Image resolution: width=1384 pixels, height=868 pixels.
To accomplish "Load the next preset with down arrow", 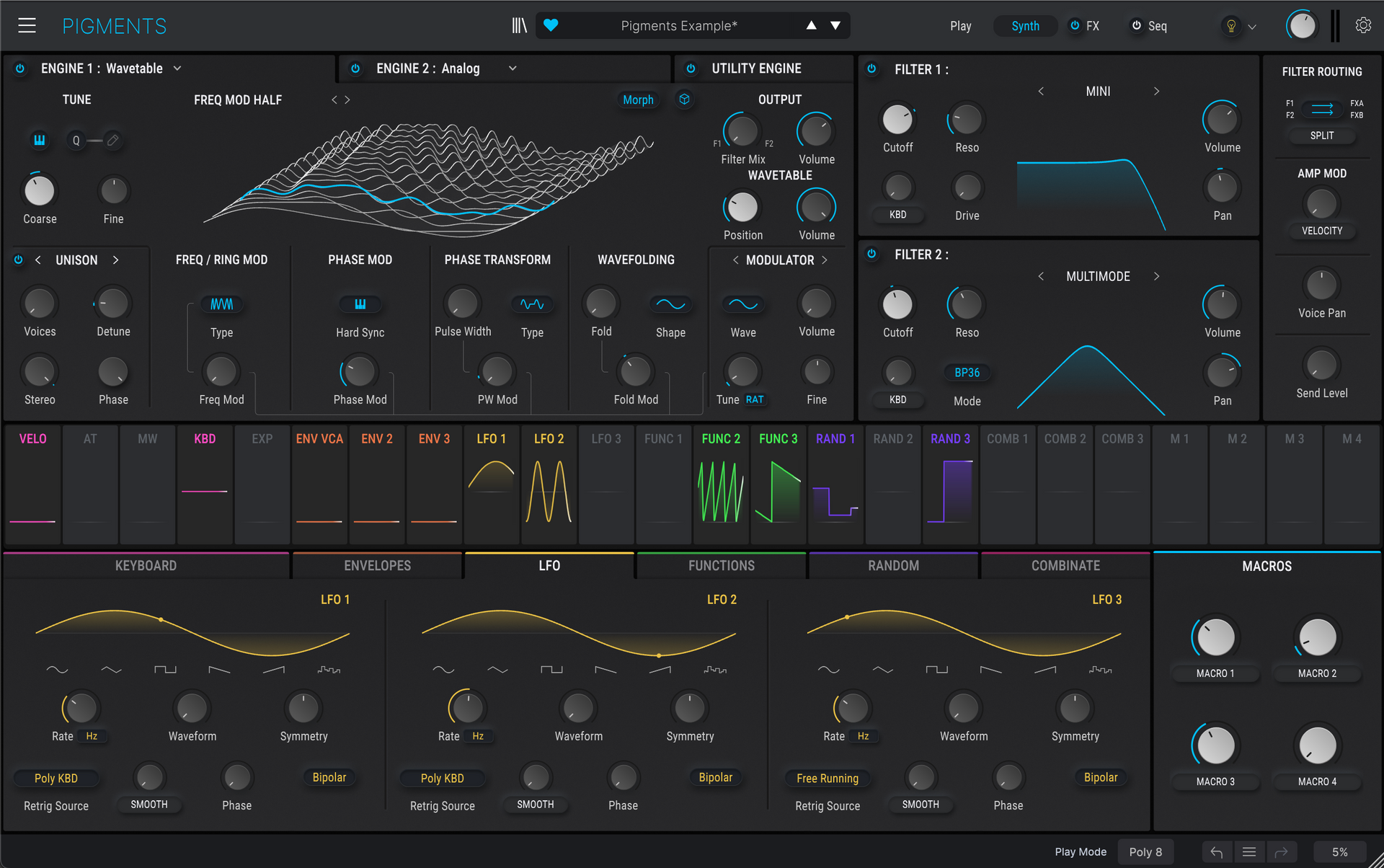I will pos(835,26).
